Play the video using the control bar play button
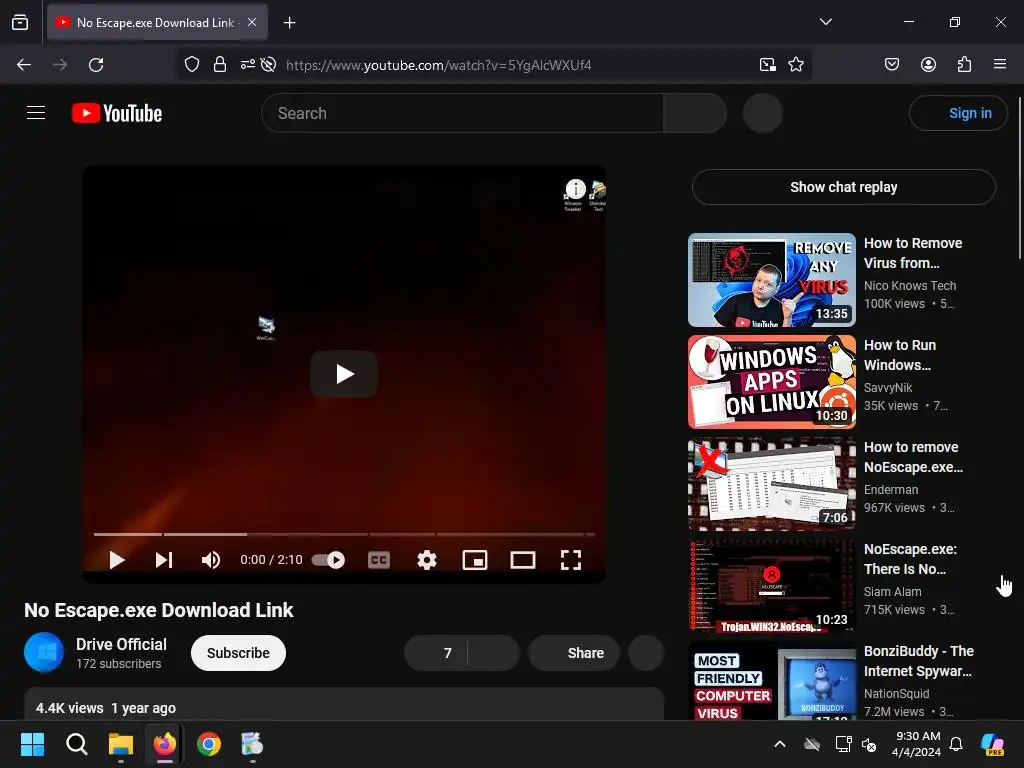Viewport: 1024px width, 768px height. tap(117, 560)
